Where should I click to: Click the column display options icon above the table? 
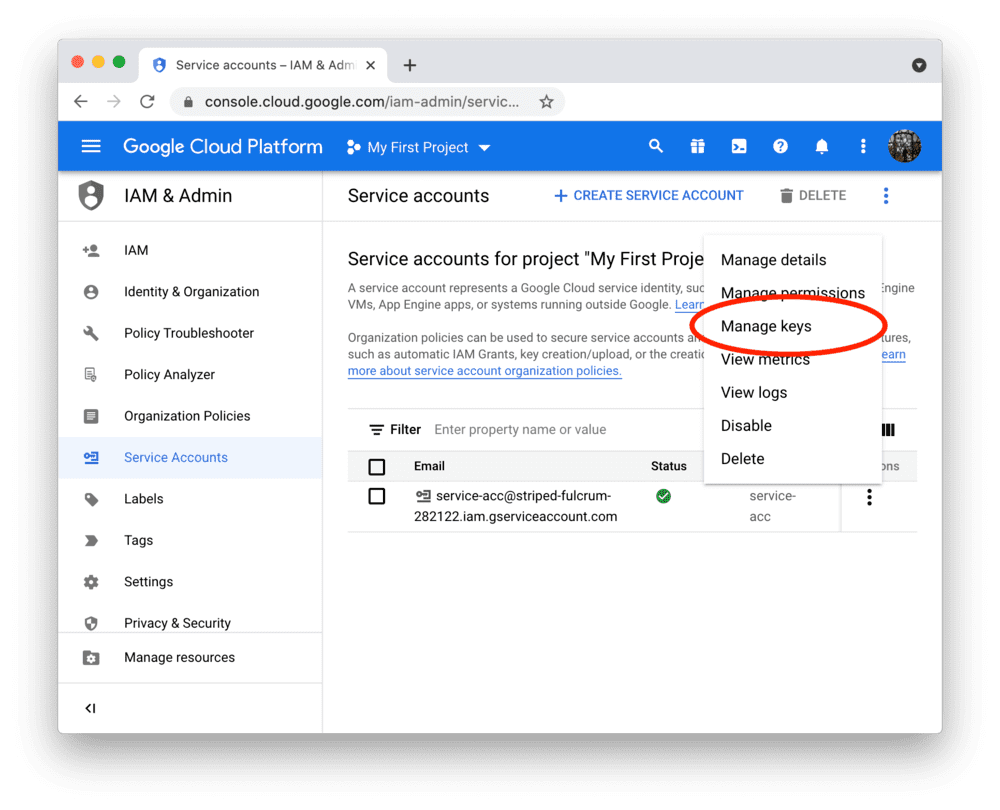pos(888,429)
